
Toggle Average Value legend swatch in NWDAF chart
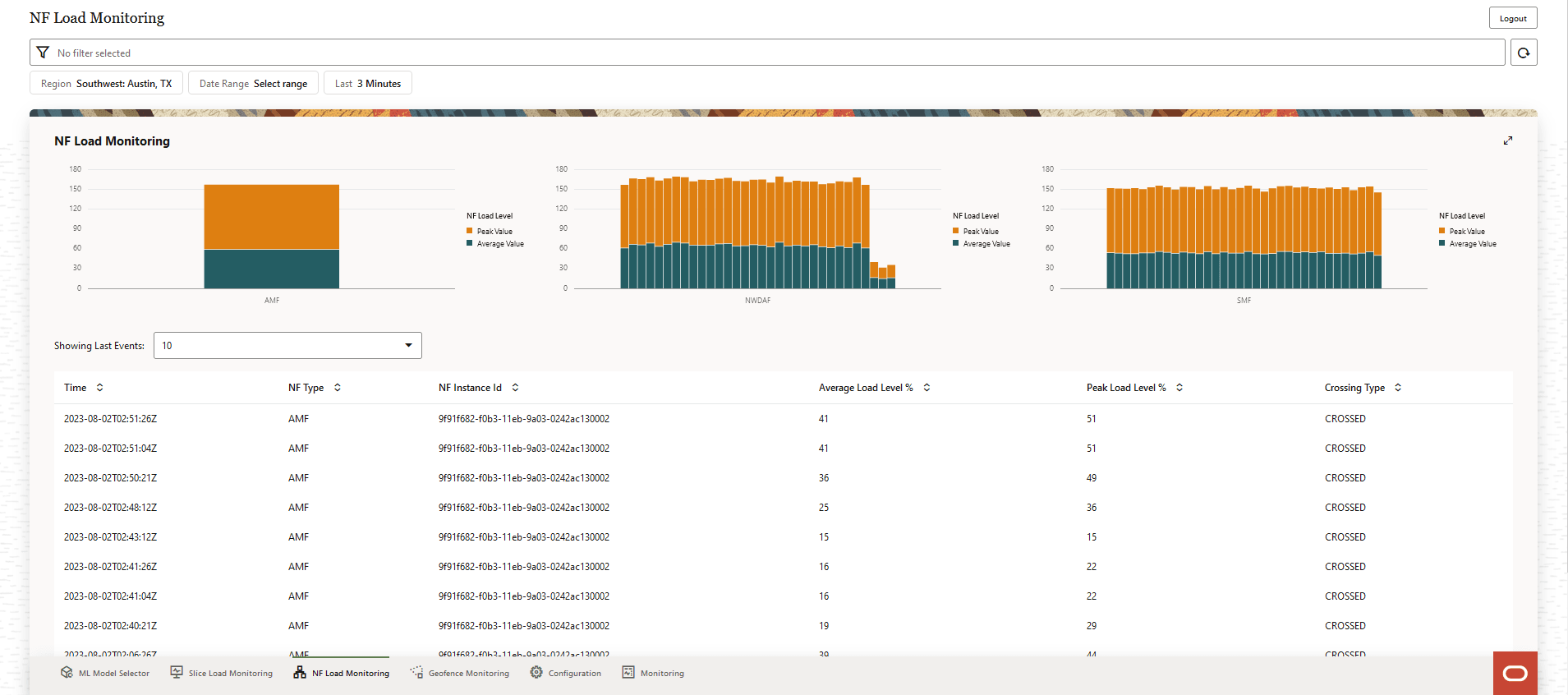[956, 243]
